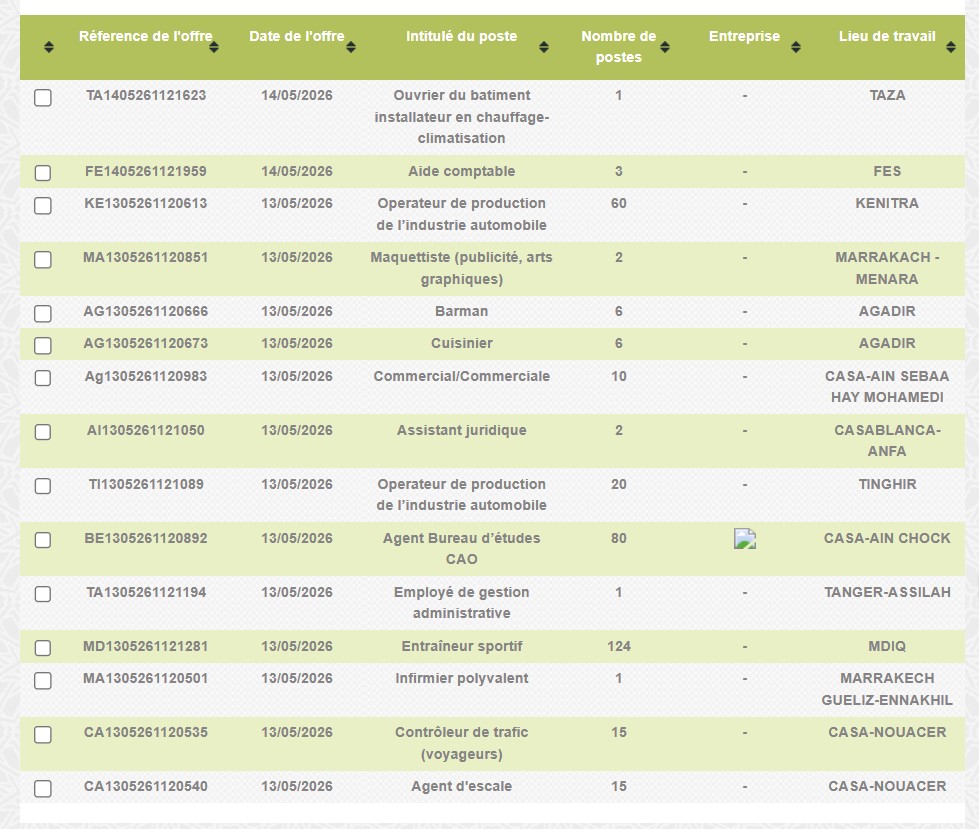Viewport: 979px width, 829px height.
Task: Check the Infirmier polyvalent offer checkbox
Action: (42, 680)
